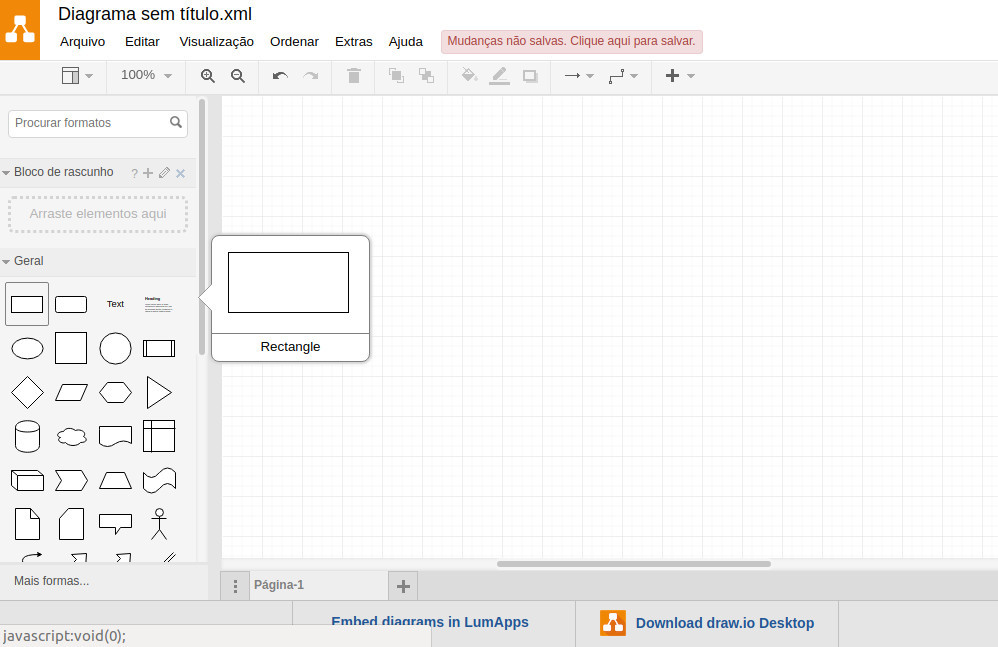This screenshot has height=647, width=998.
Task: Select the cube shape
Action: [27, 480]
